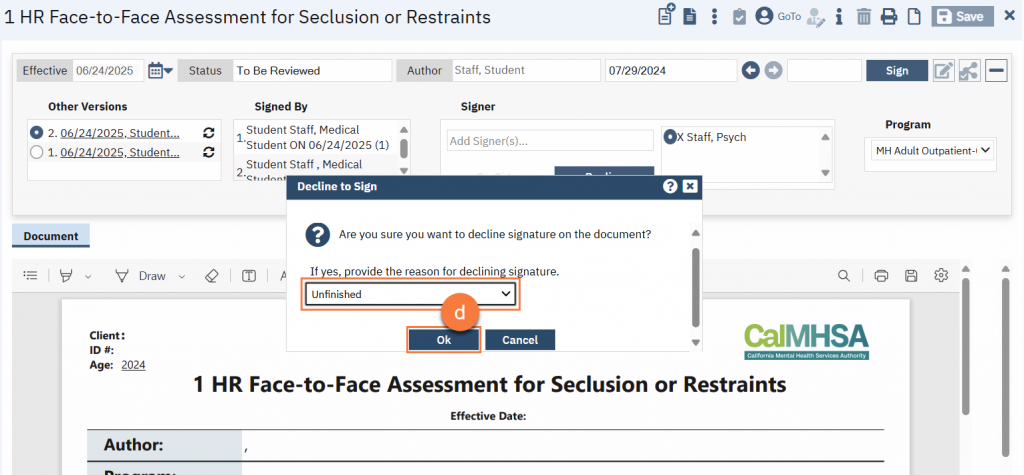Open the three-dot more options menu
Viewport: 1024px width, 475px height.
click(x=714, y=16)
